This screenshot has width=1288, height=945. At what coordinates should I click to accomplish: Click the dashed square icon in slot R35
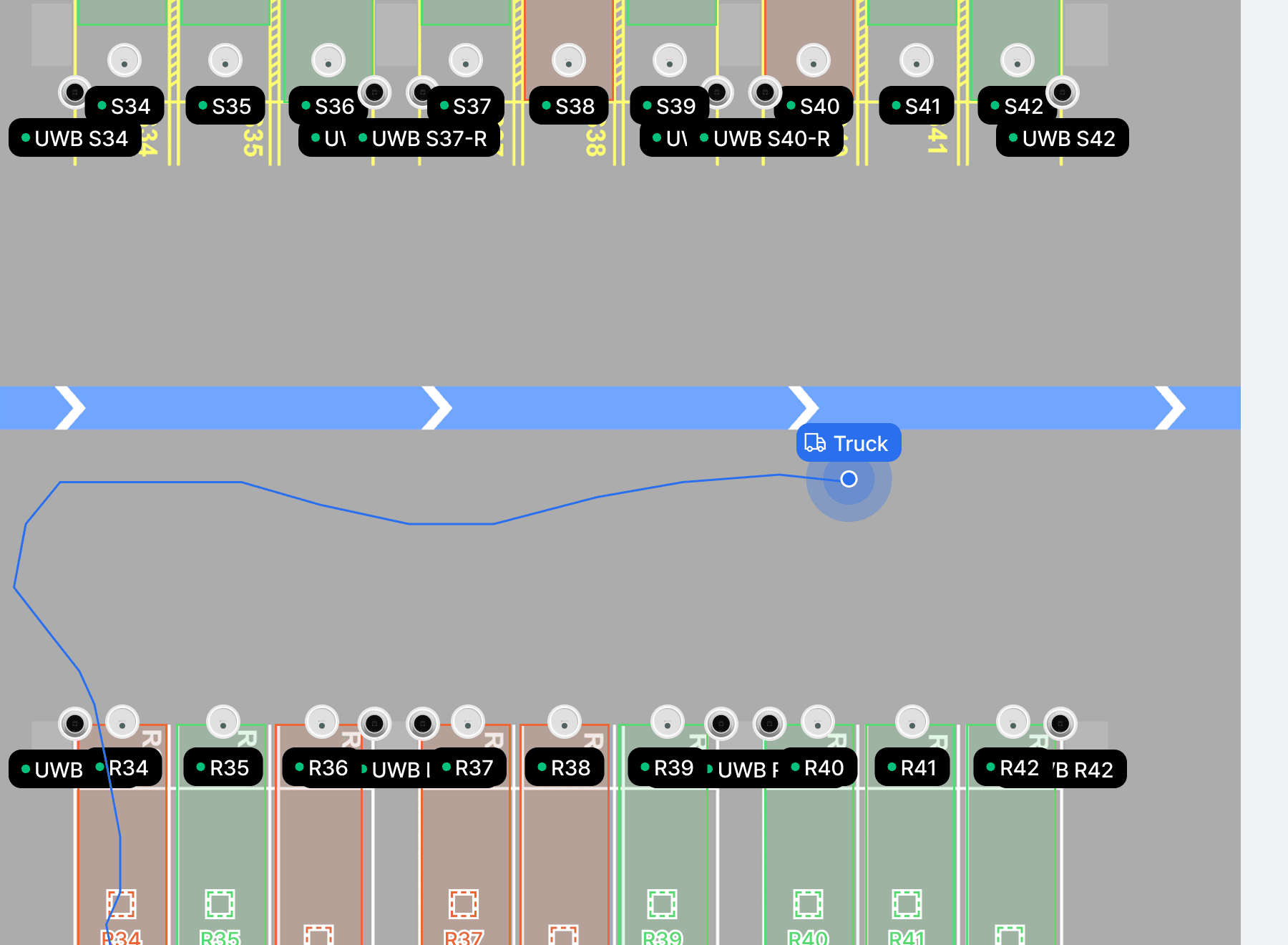pos(220,904)
